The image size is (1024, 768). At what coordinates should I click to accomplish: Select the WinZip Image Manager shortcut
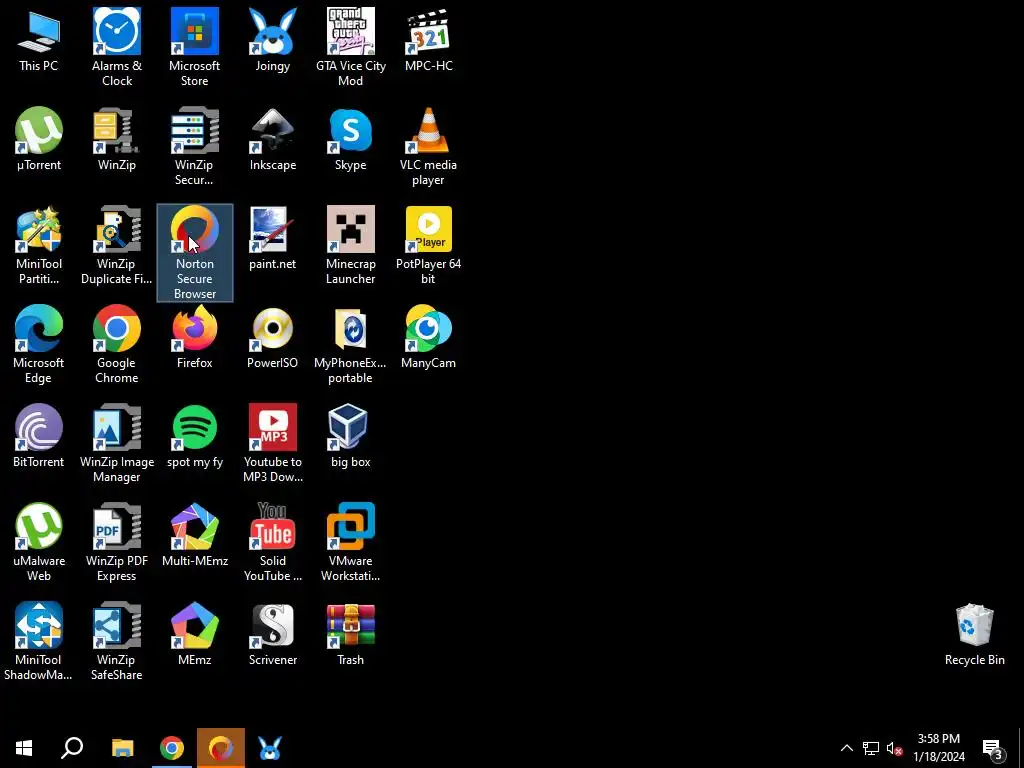[x=117, y=443]
